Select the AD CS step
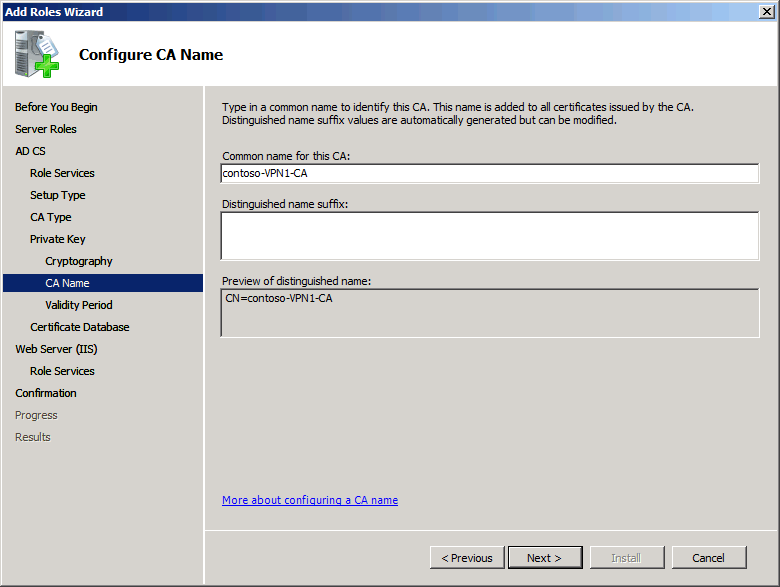 (x=30, y=151)
